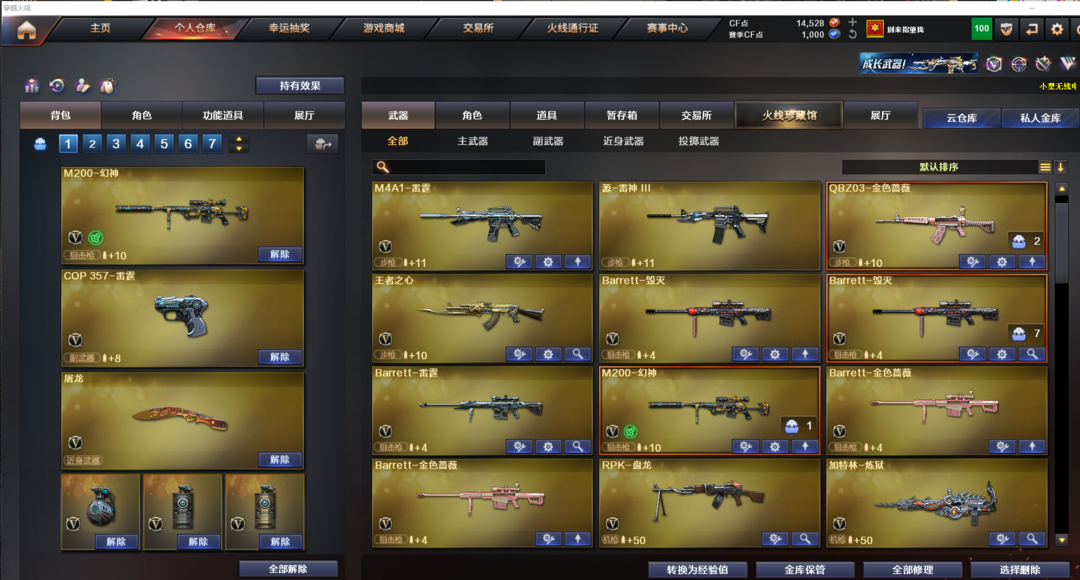Screen dimensions: 1080x580
Task: Open the 游戏商城 top tab
Action: (384, 28)
